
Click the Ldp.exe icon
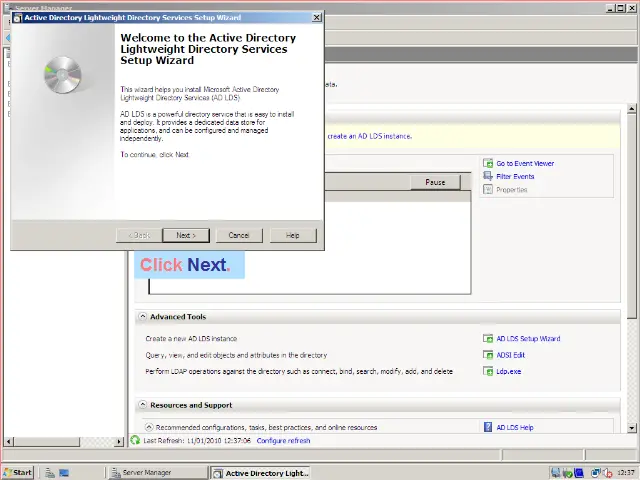click(x=488, y=371)
